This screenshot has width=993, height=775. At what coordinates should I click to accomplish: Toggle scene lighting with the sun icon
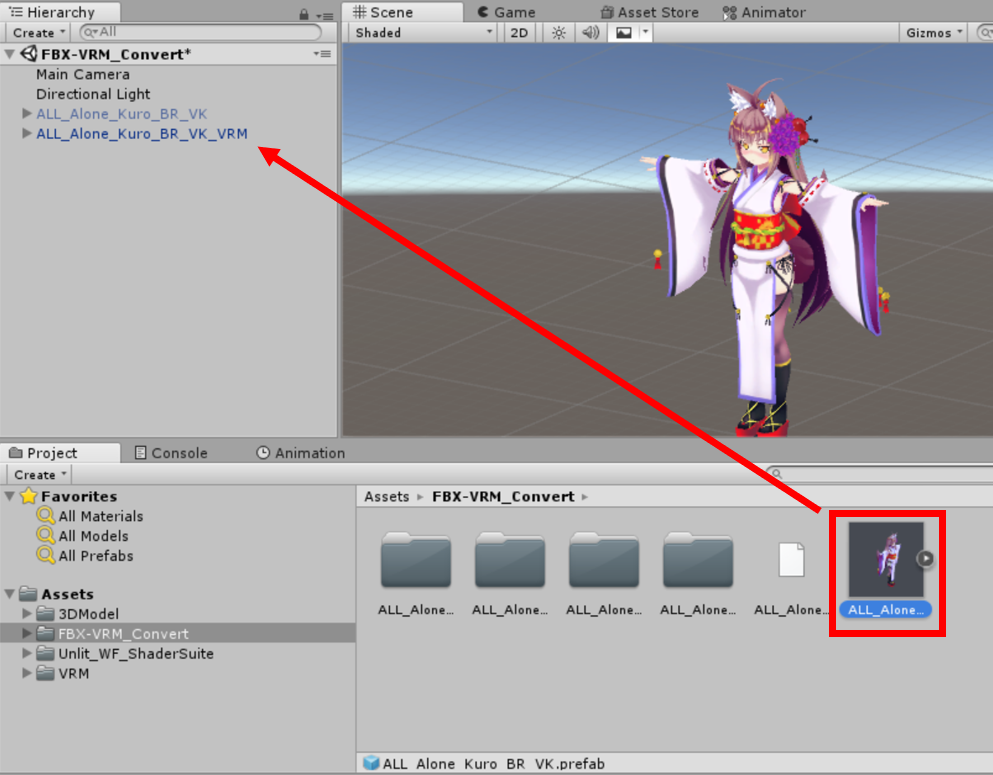point(558,33)
